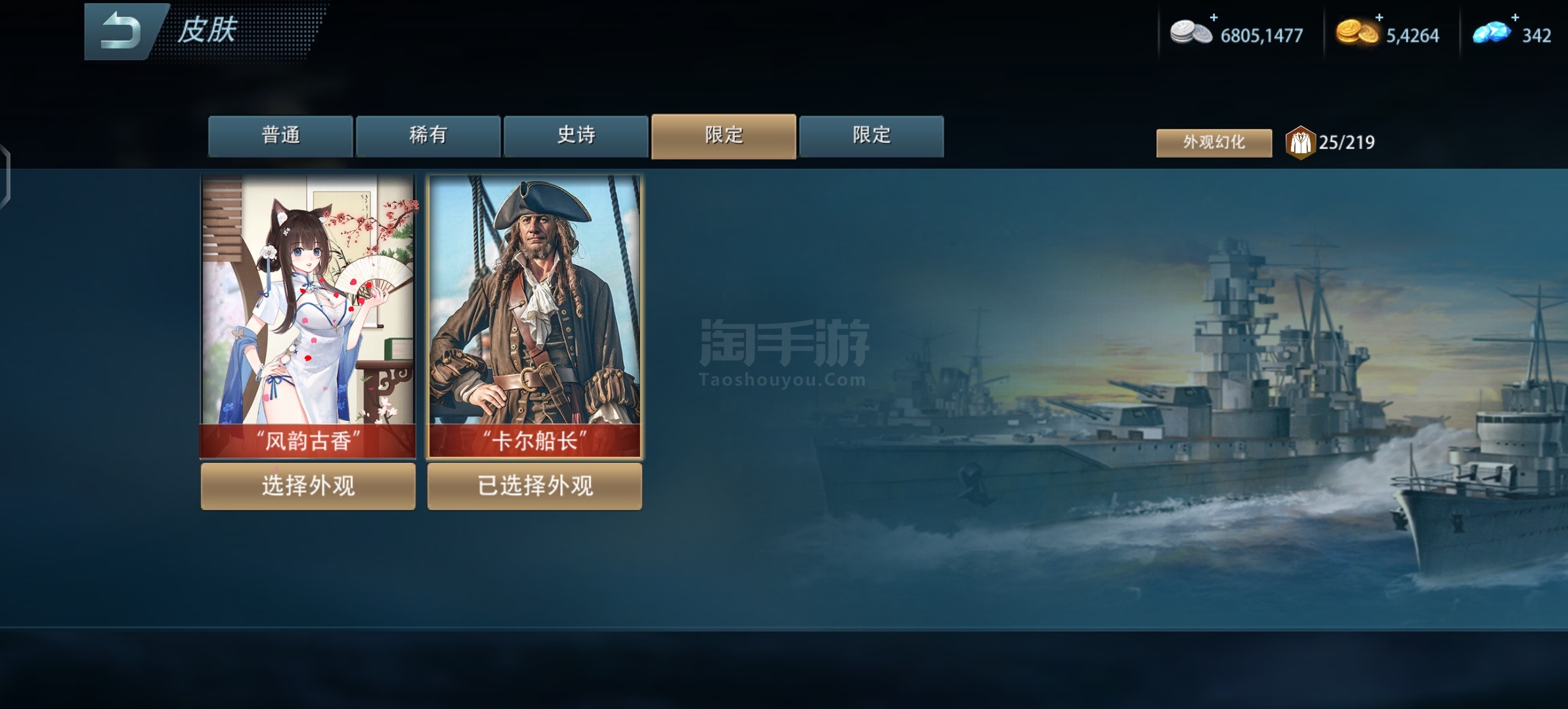Click the blue diamond currency icon
The width and height of the screenshot is (1568, 709).
coord(1491,33)
